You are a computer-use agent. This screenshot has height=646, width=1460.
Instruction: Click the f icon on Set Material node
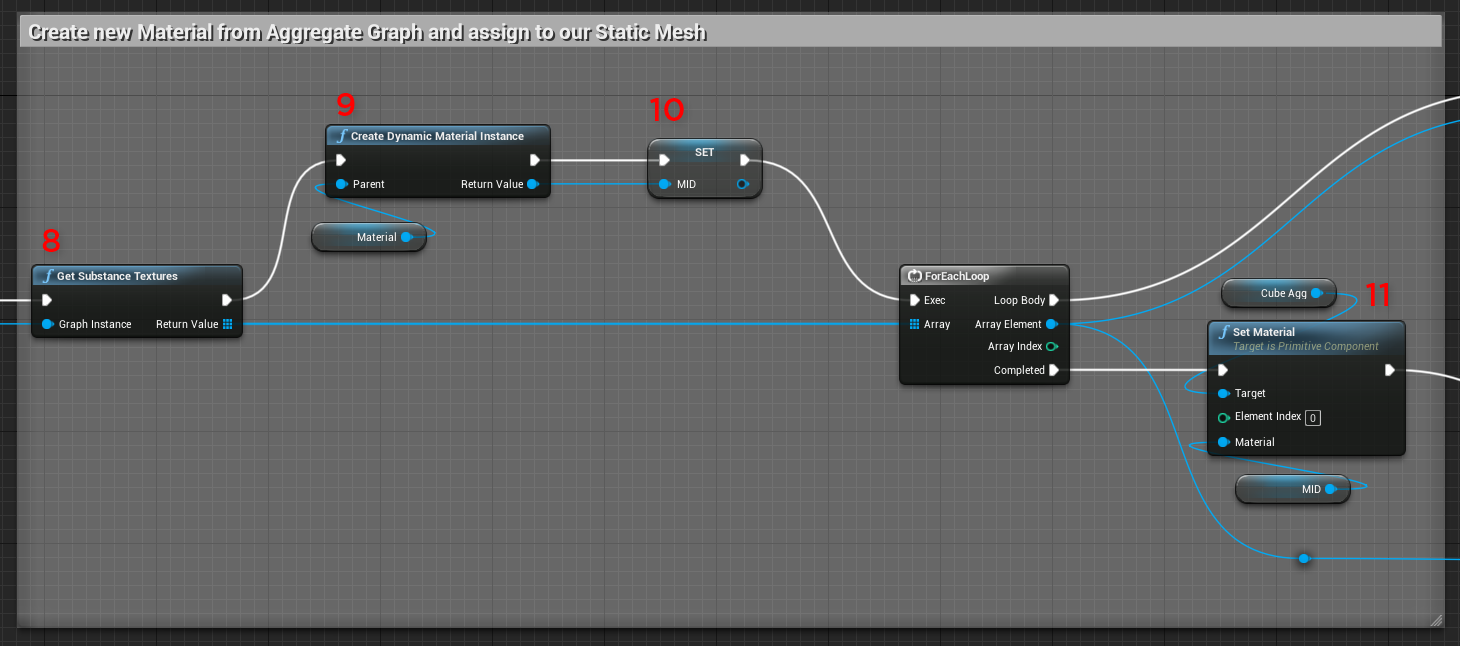click(1223, 331)
